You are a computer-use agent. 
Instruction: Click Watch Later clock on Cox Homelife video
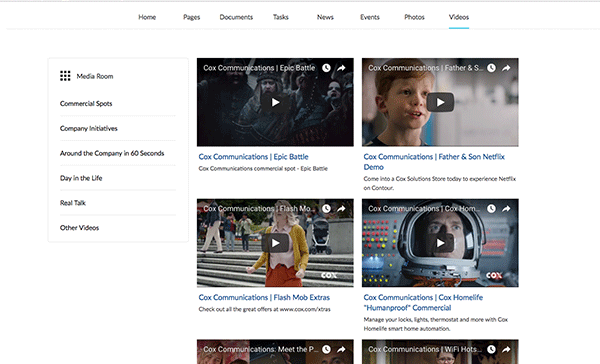click(491, 208)
